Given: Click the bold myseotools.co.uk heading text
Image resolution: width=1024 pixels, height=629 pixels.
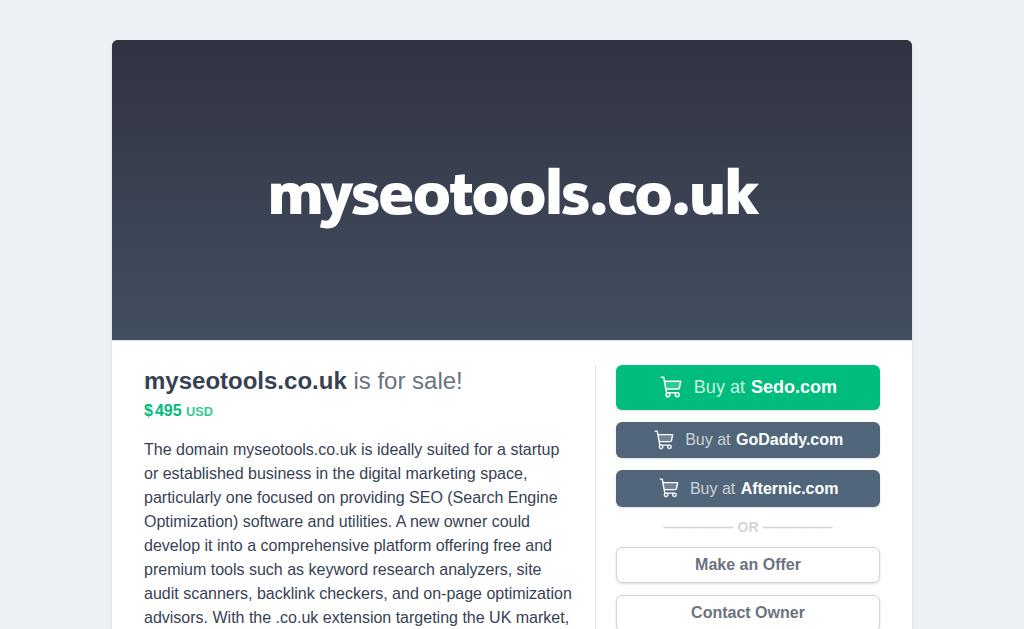Looking at the screenshot, I should pyautogui.click(x=245, y=381).
